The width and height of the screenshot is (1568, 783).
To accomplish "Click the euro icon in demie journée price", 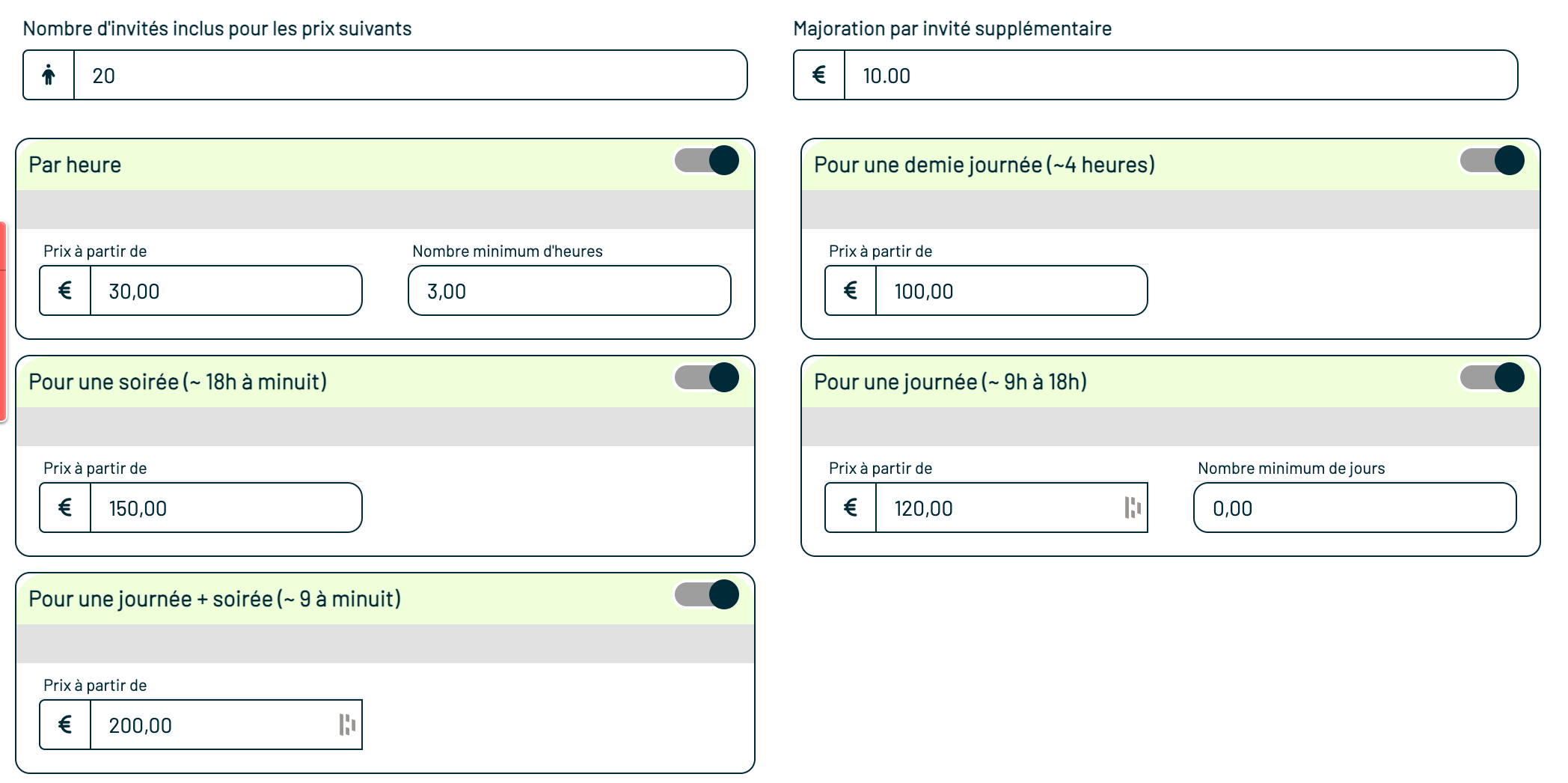I will point(851,290).
